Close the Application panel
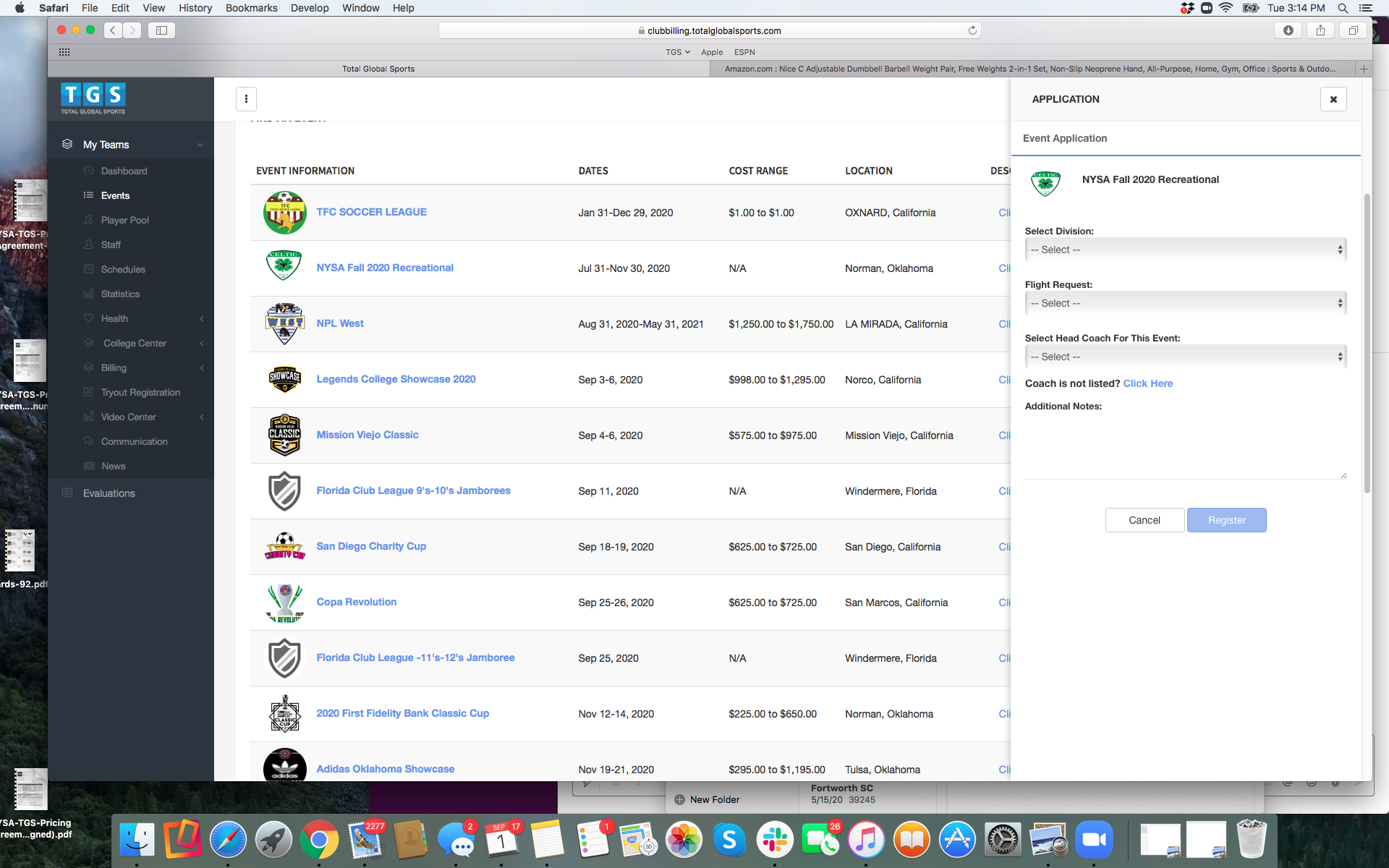Viewport: 1389px width, 868px height. coord(1333,99)
